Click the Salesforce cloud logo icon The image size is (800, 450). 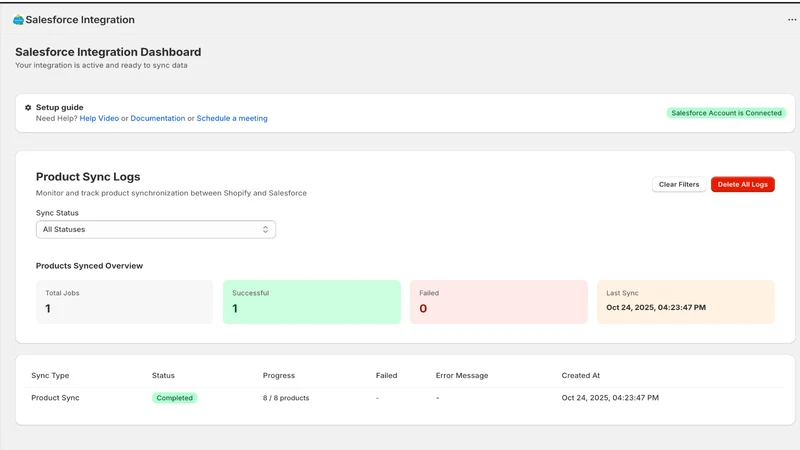(18, 20)
